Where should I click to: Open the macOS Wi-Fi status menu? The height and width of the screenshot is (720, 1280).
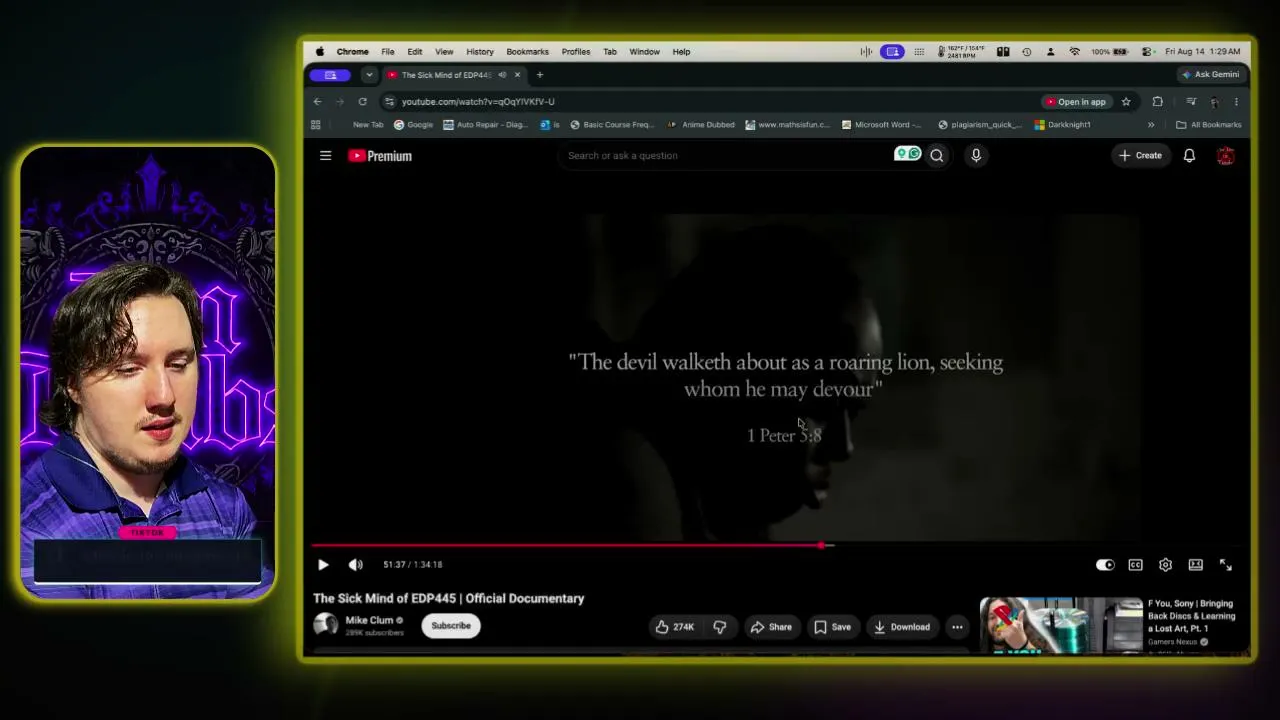[1075, 52]
